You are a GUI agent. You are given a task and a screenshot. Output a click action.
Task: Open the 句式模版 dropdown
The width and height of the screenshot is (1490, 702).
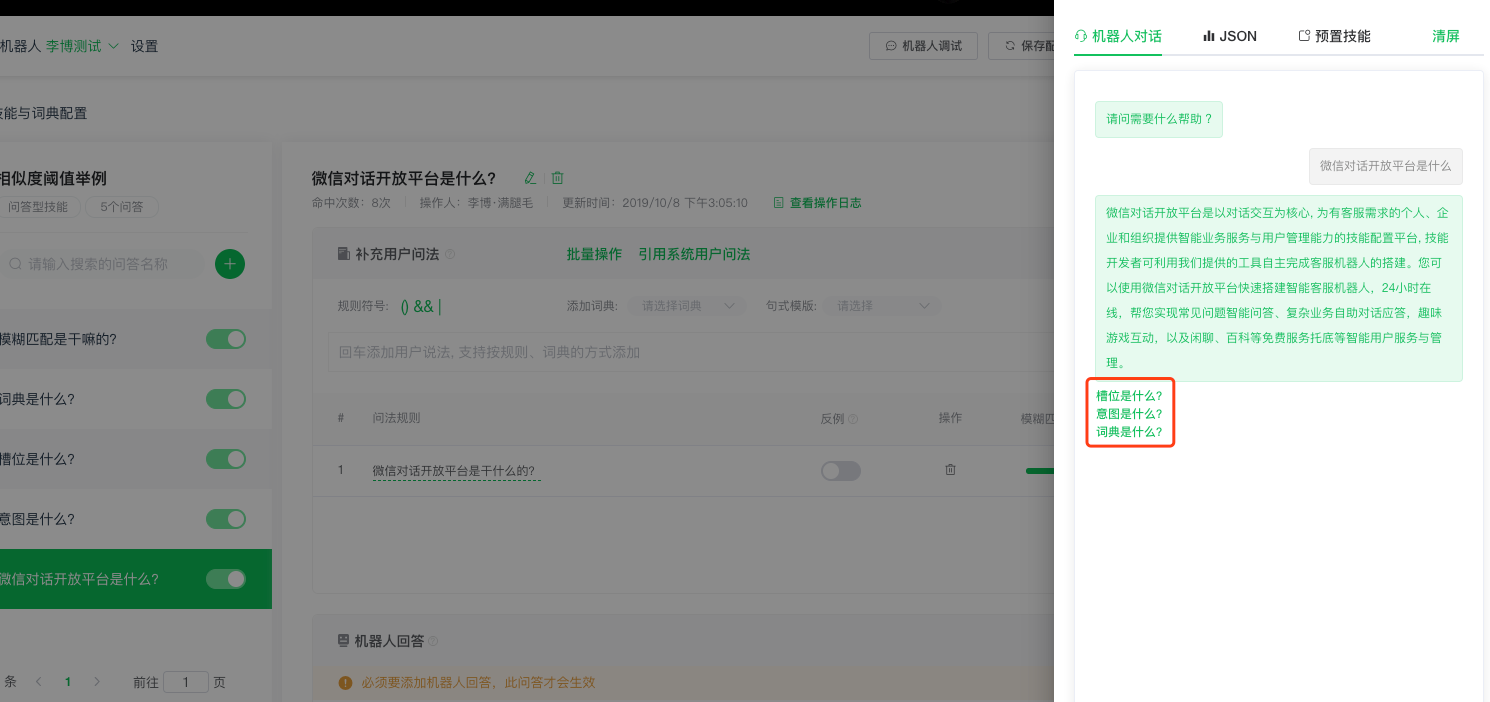click(881, 306)
